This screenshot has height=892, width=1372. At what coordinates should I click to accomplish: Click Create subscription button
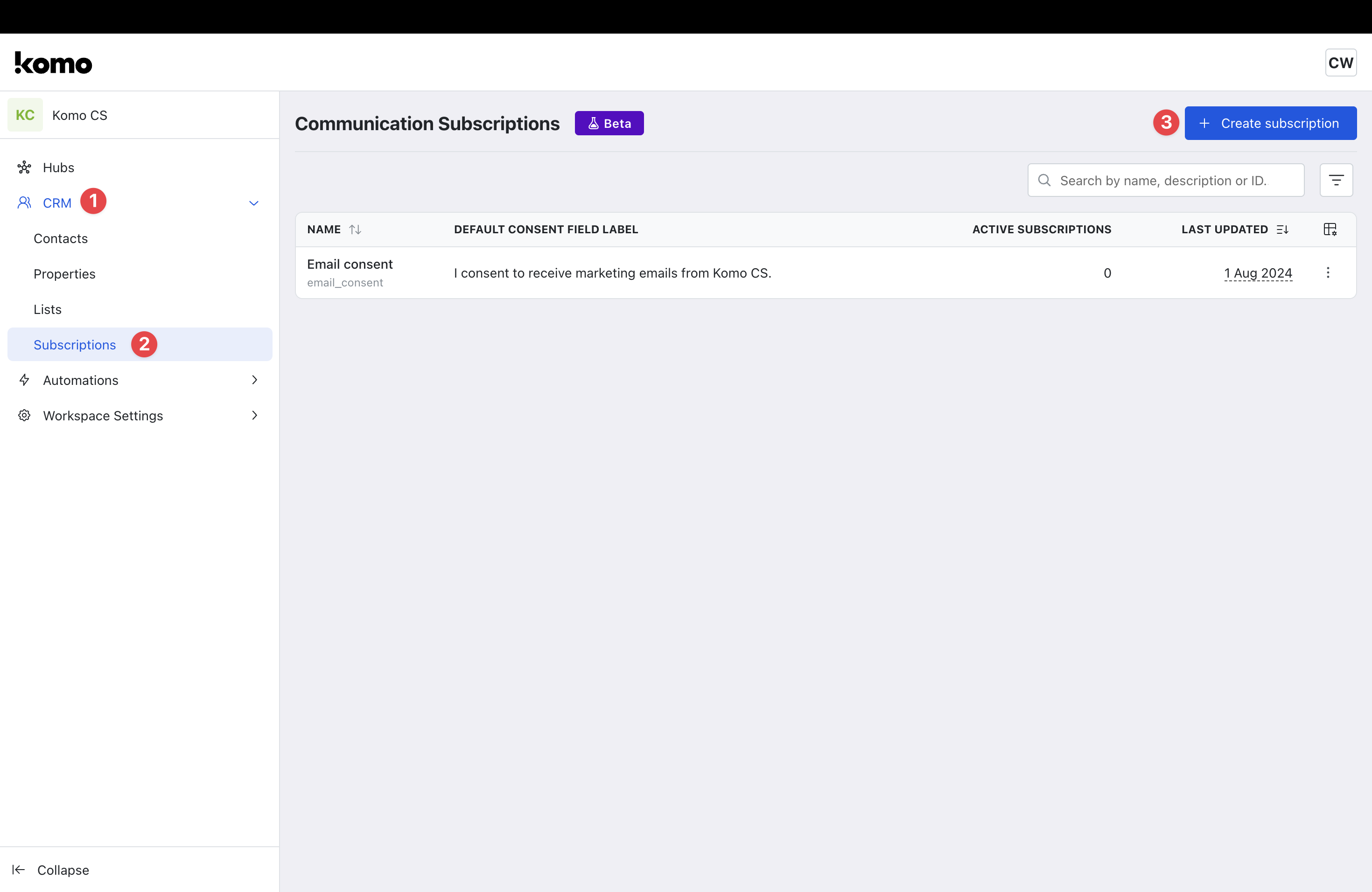(1270, 123)
